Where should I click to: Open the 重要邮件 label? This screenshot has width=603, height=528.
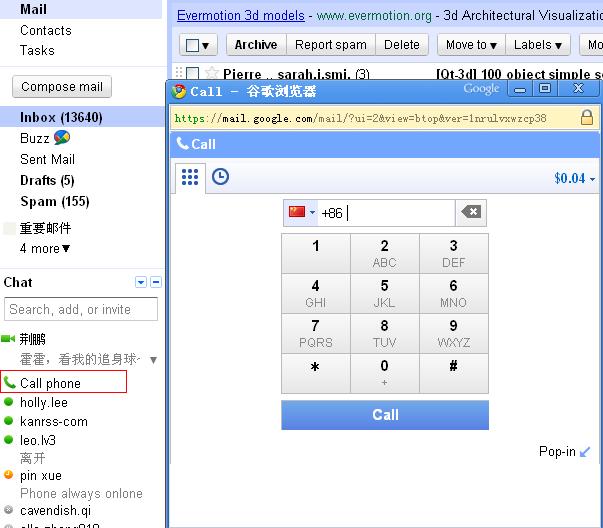(x=45, y=228)
